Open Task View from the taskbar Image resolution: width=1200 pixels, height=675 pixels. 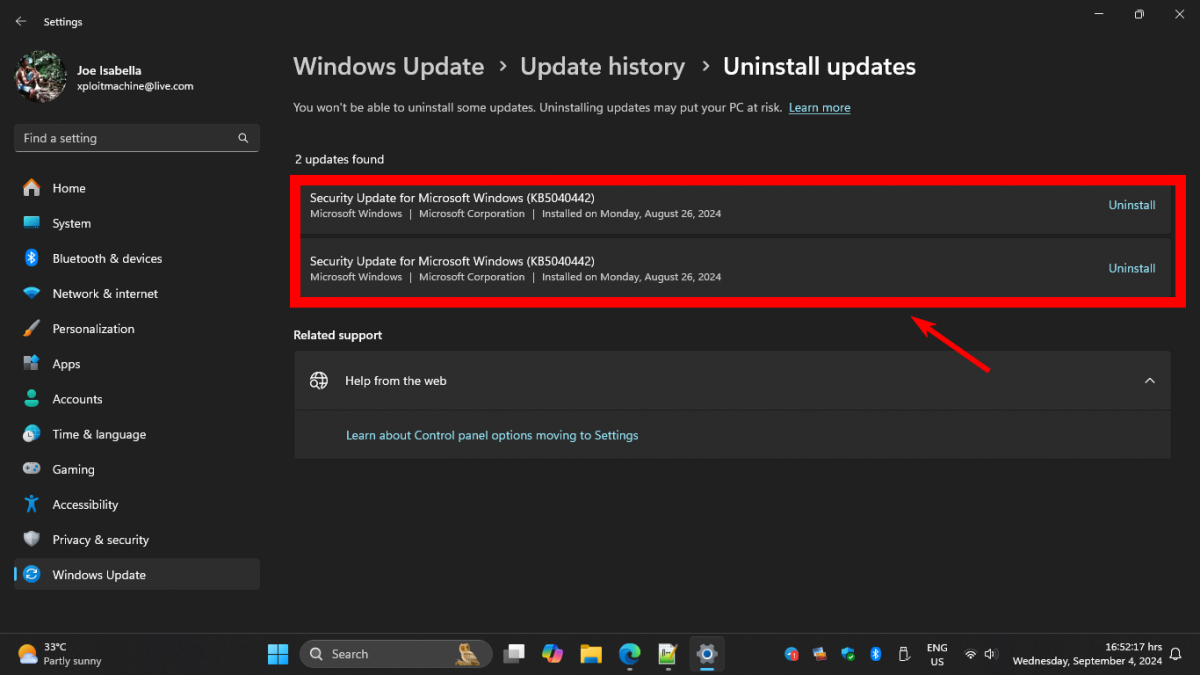pos(514,654)
